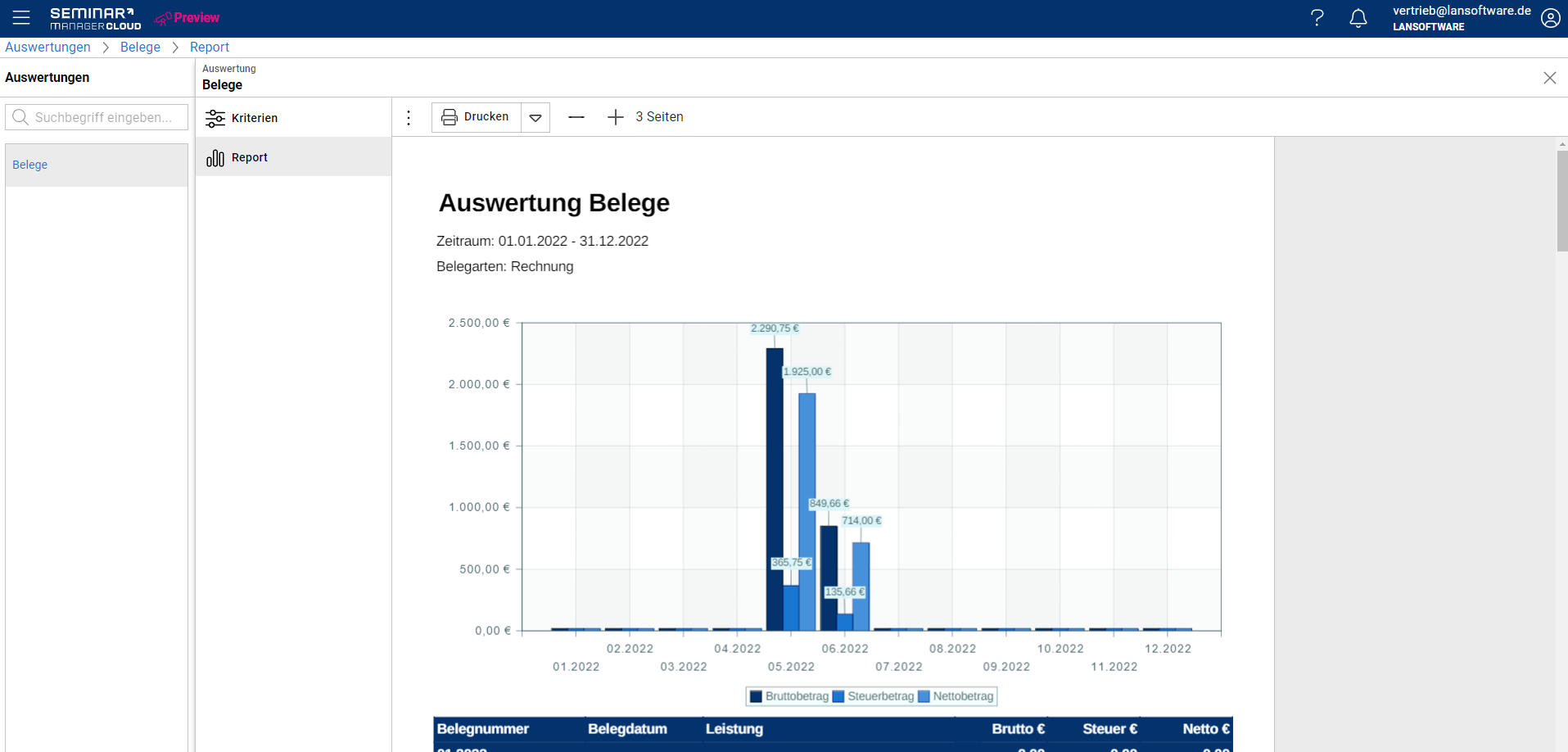Click the Belegnummer column header
This screenshot has width=1568, height=752.
pyautogui.click(x=483, y=729)
